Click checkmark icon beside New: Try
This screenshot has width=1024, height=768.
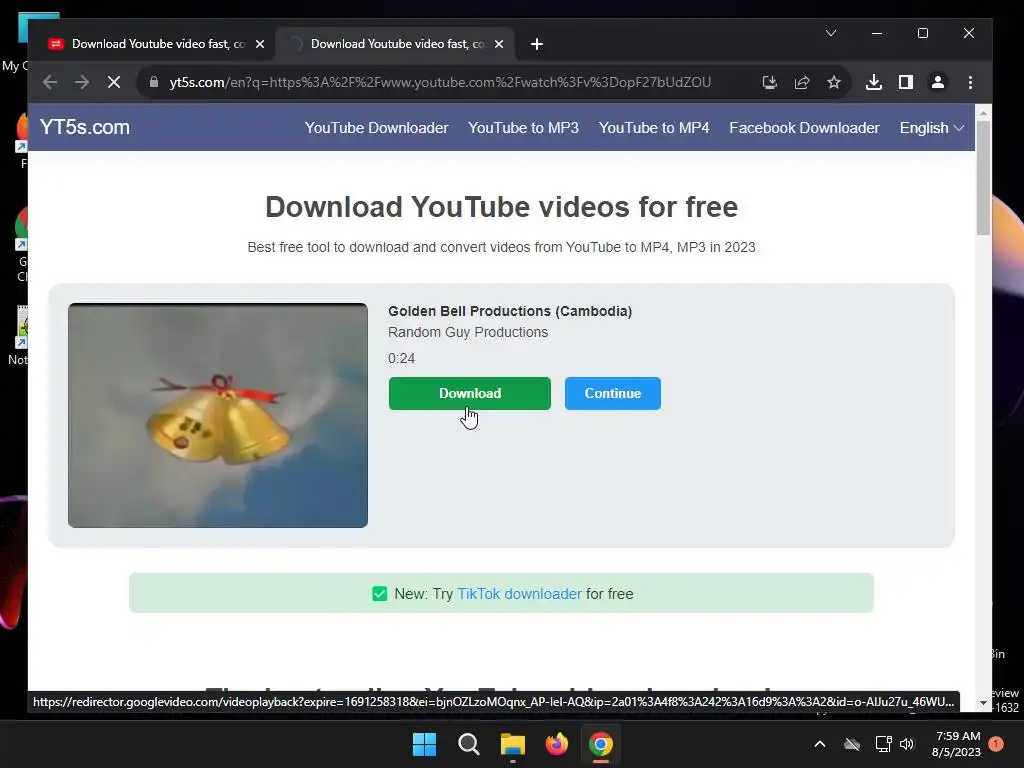point(379,594)
